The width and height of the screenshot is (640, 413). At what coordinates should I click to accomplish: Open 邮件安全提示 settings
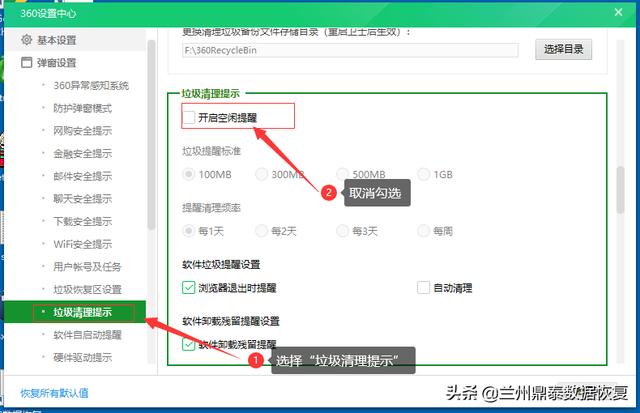tap(82, 176)
